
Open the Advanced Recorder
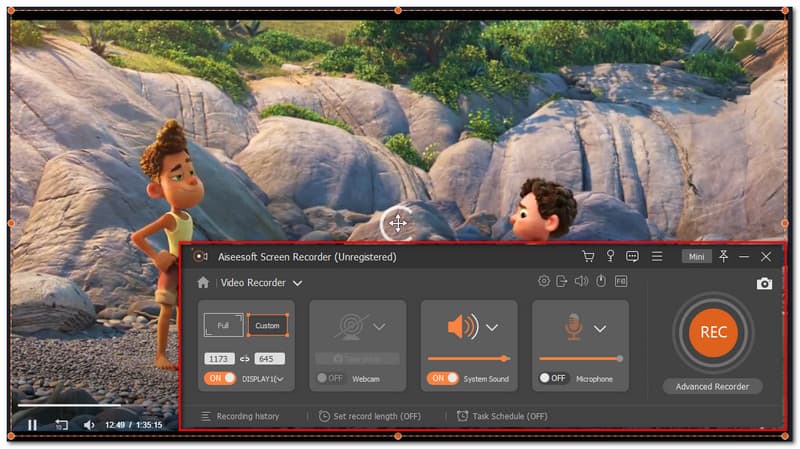712,387
